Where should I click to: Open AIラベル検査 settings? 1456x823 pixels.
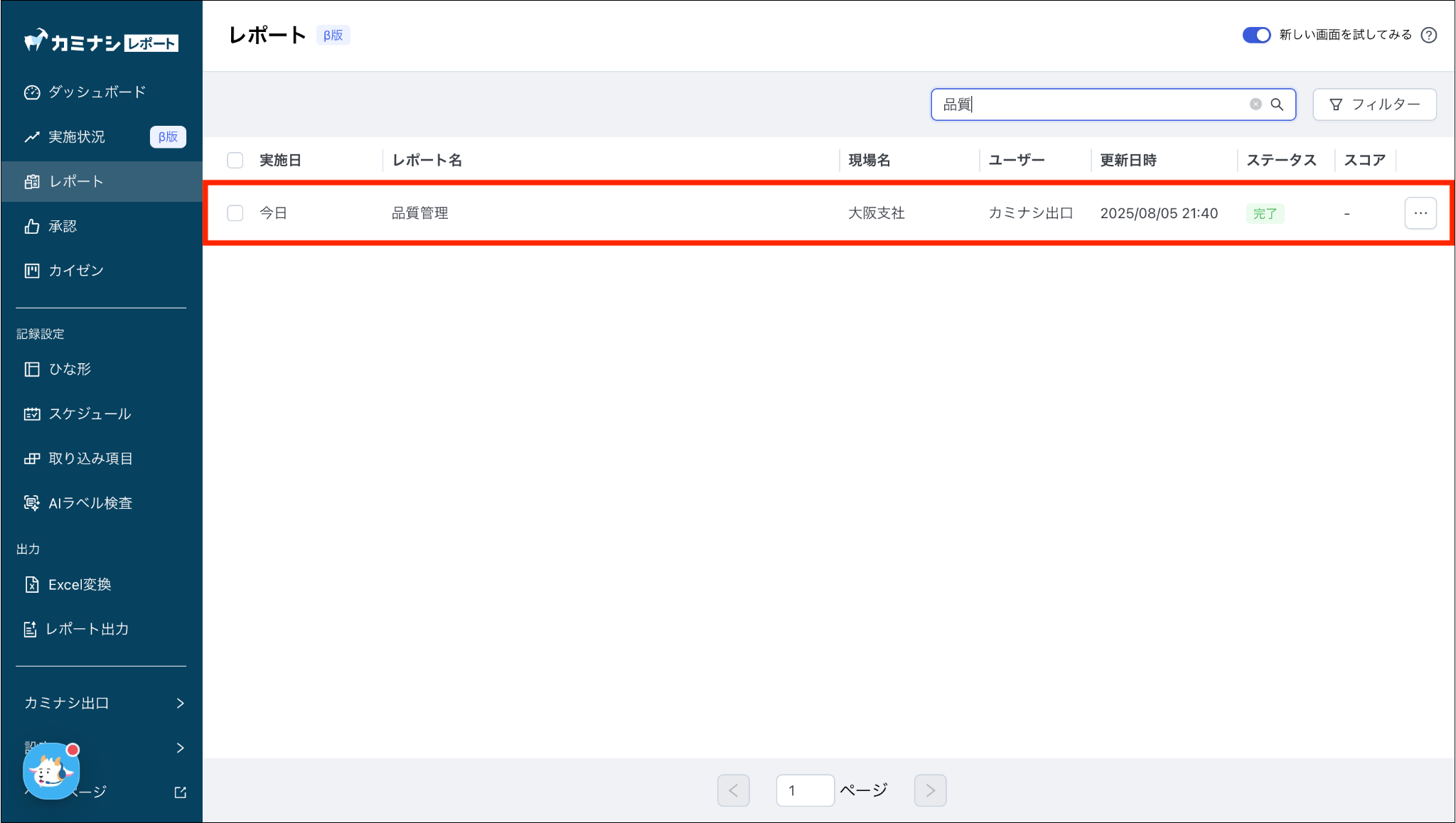click(x=90, y=503)
